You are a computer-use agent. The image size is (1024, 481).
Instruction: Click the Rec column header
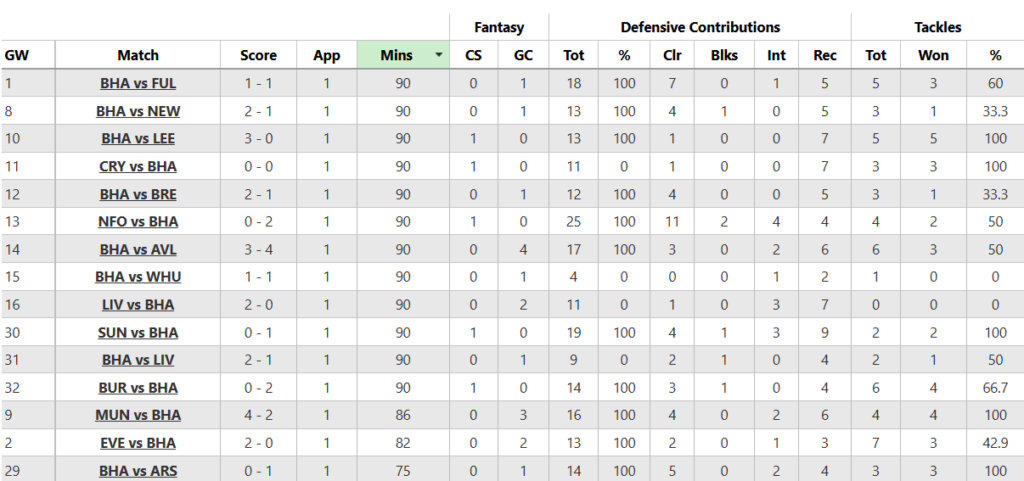(825, 55)
